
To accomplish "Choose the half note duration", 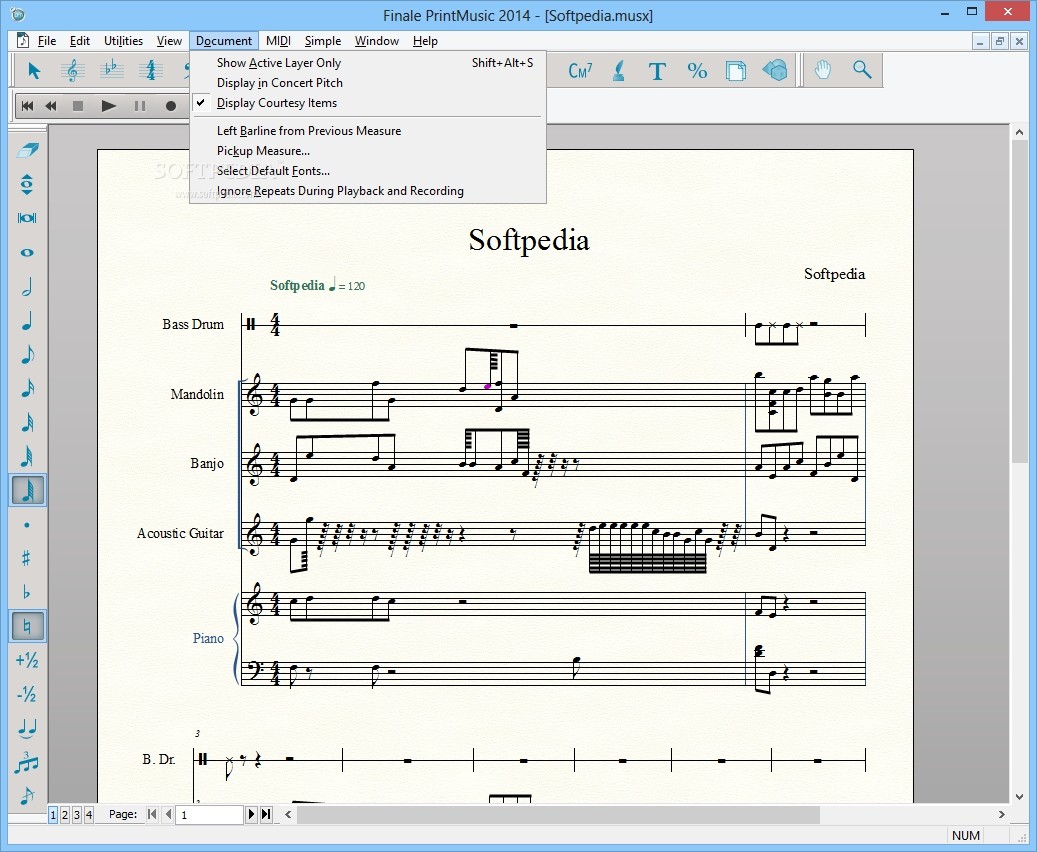I will coord(27,286).
